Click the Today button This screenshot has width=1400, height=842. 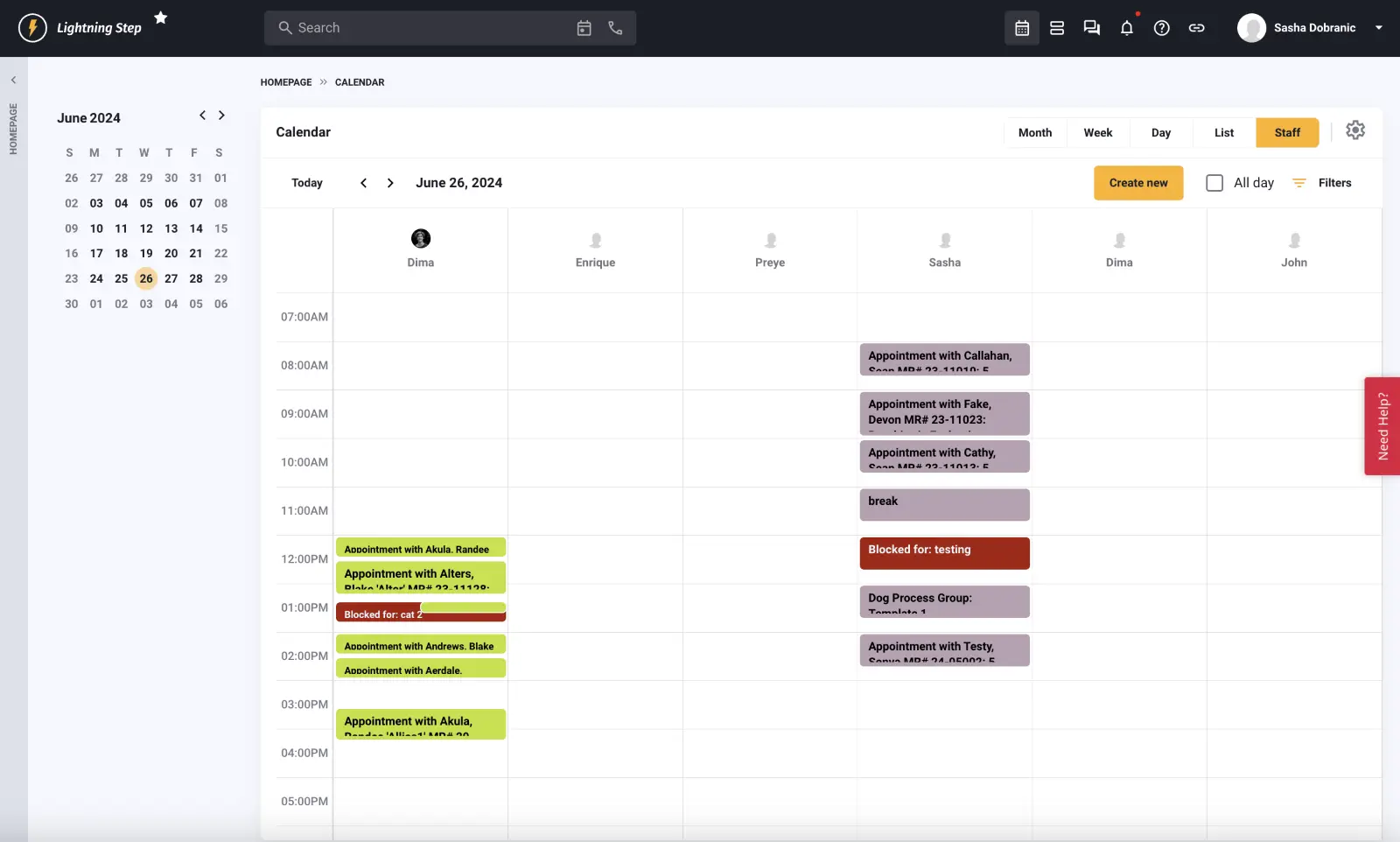tap(306, 182)
